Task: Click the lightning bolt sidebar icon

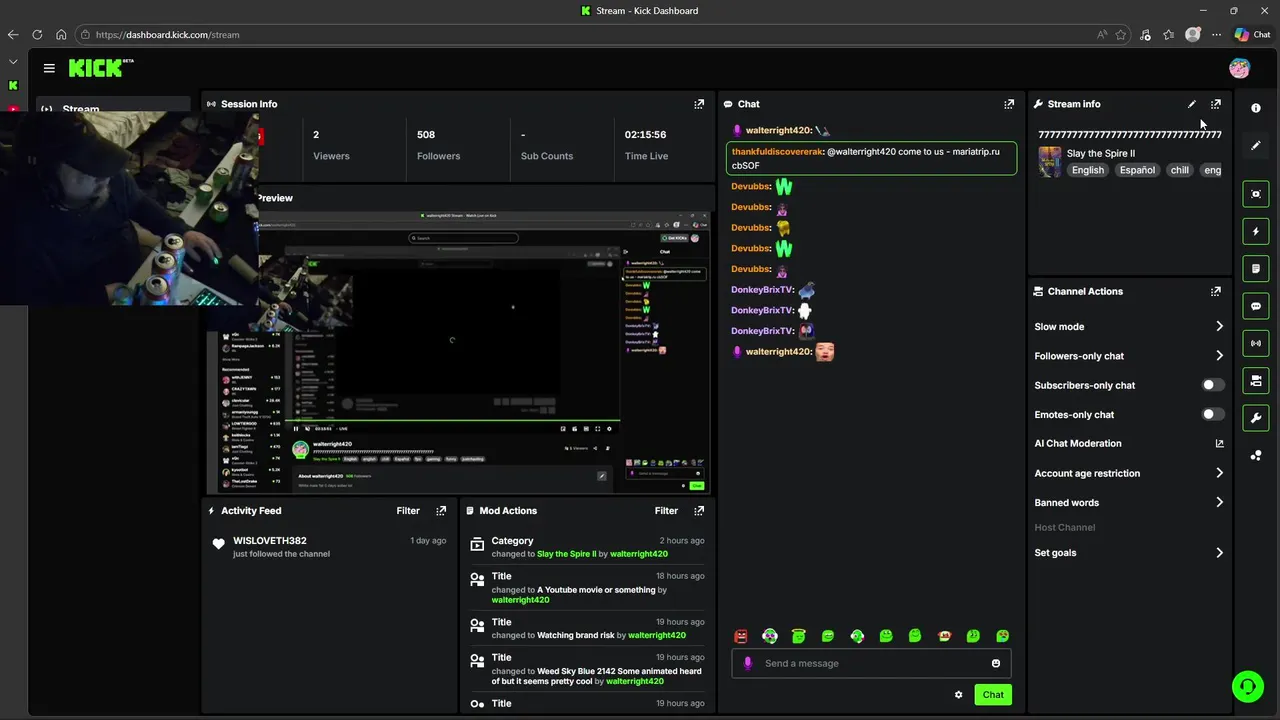Action: [1256, 232]
